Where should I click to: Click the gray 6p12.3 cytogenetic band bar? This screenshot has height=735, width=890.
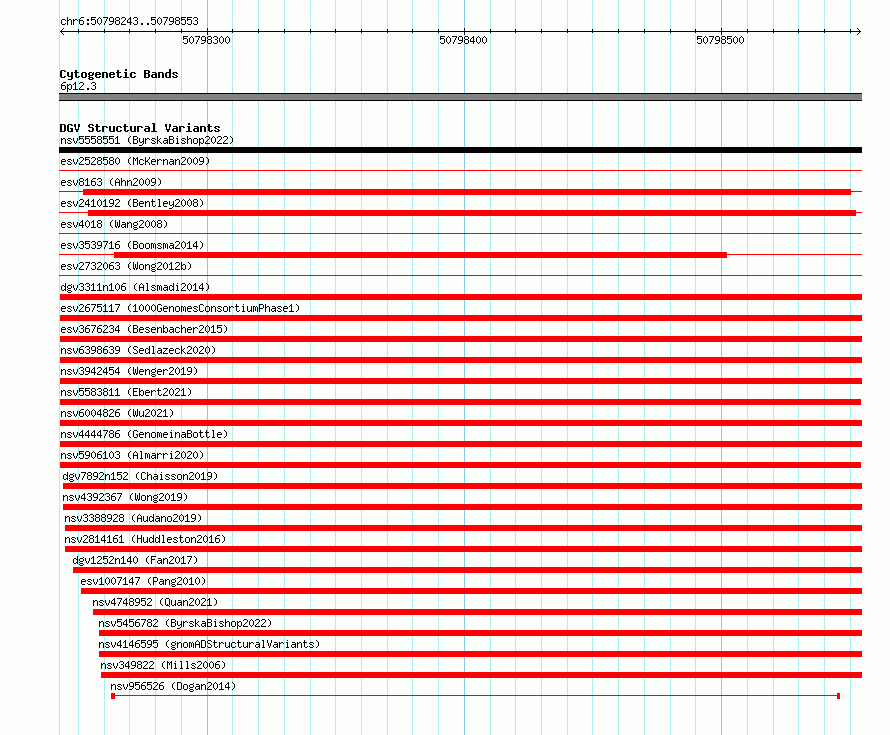tap(460, 97)
